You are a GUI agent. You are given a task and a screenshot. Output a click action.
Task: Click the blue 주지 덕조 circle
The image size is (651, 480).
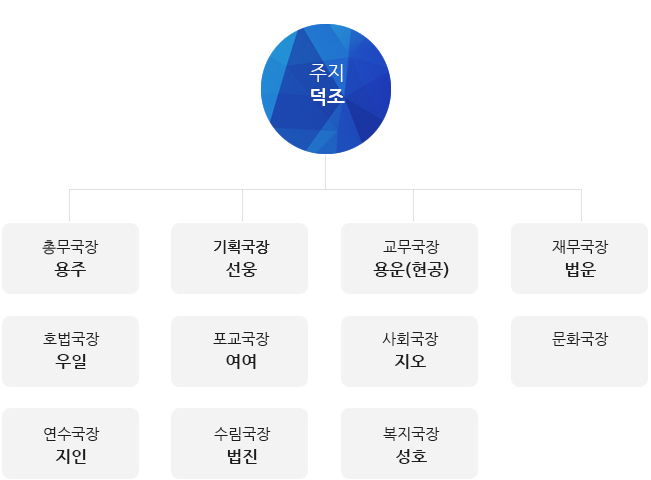coord(326,89)
